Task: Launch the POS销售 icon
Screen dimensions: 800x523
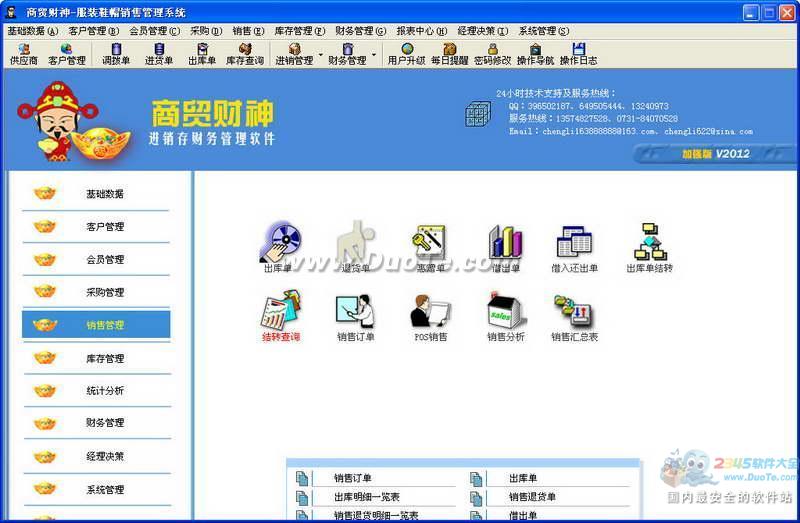Action: coord(430,317)
